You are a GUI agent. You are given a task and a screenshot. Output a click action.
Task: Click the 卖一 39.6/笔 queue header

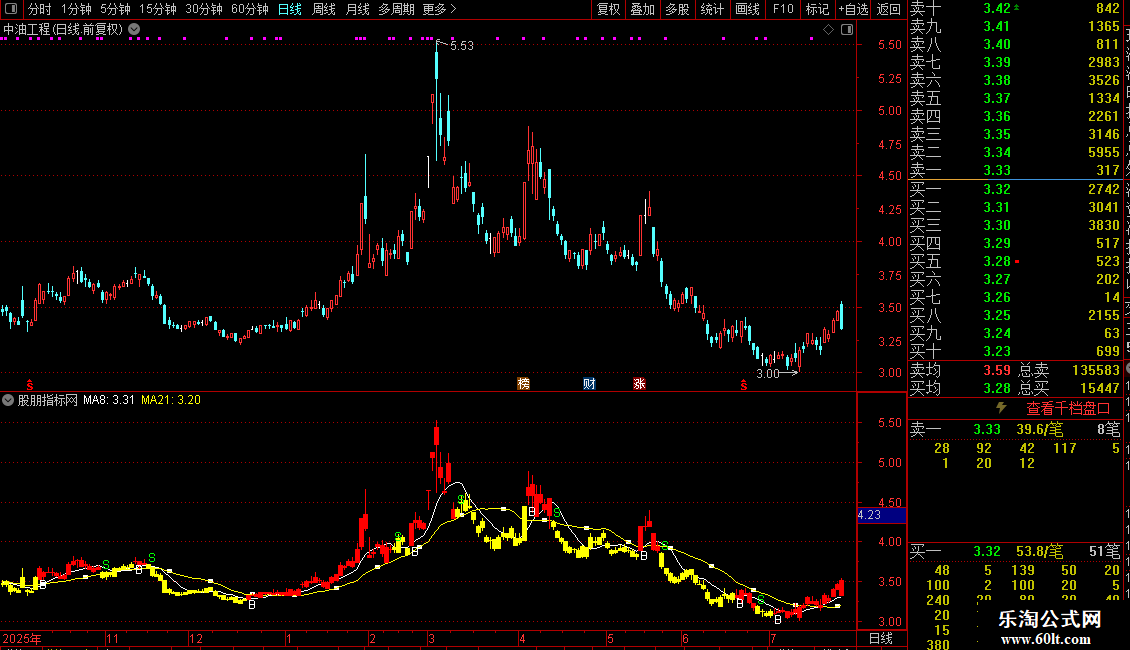(x=1015, y=429)
